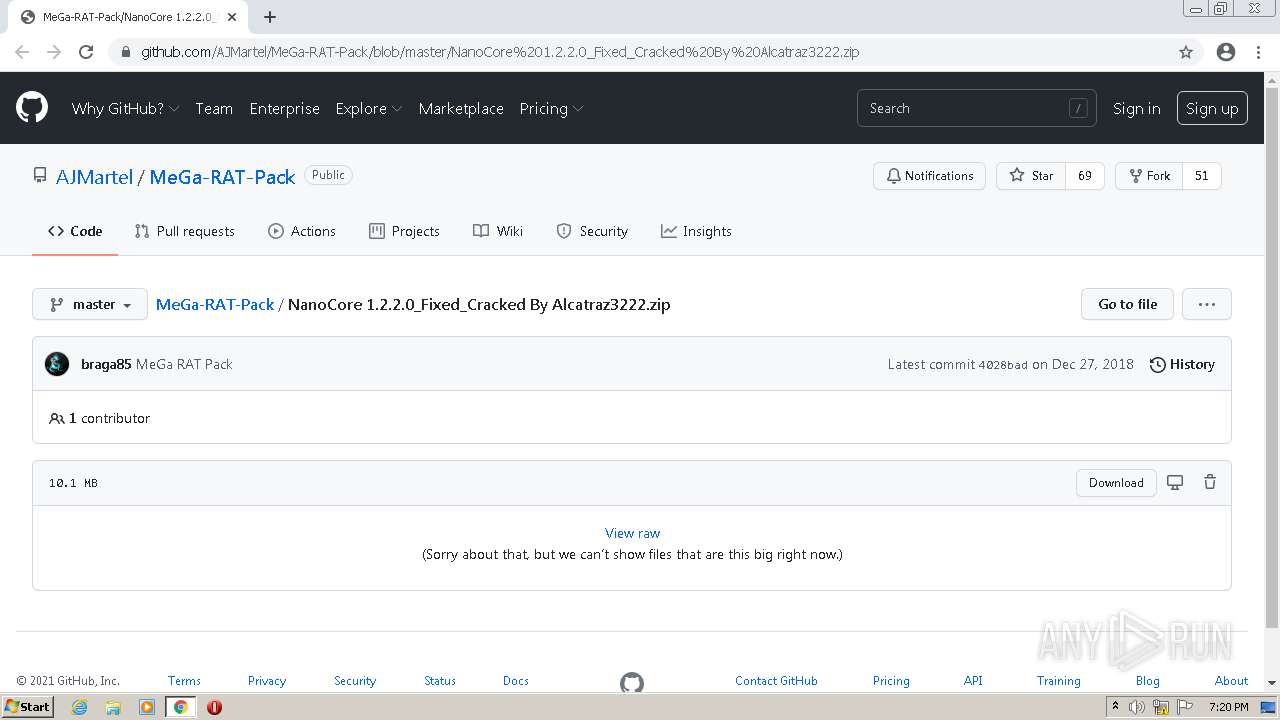Open Chrome profile avatar icon
The height and width of the screenshot is (720, 1280).
[1226, 52]
